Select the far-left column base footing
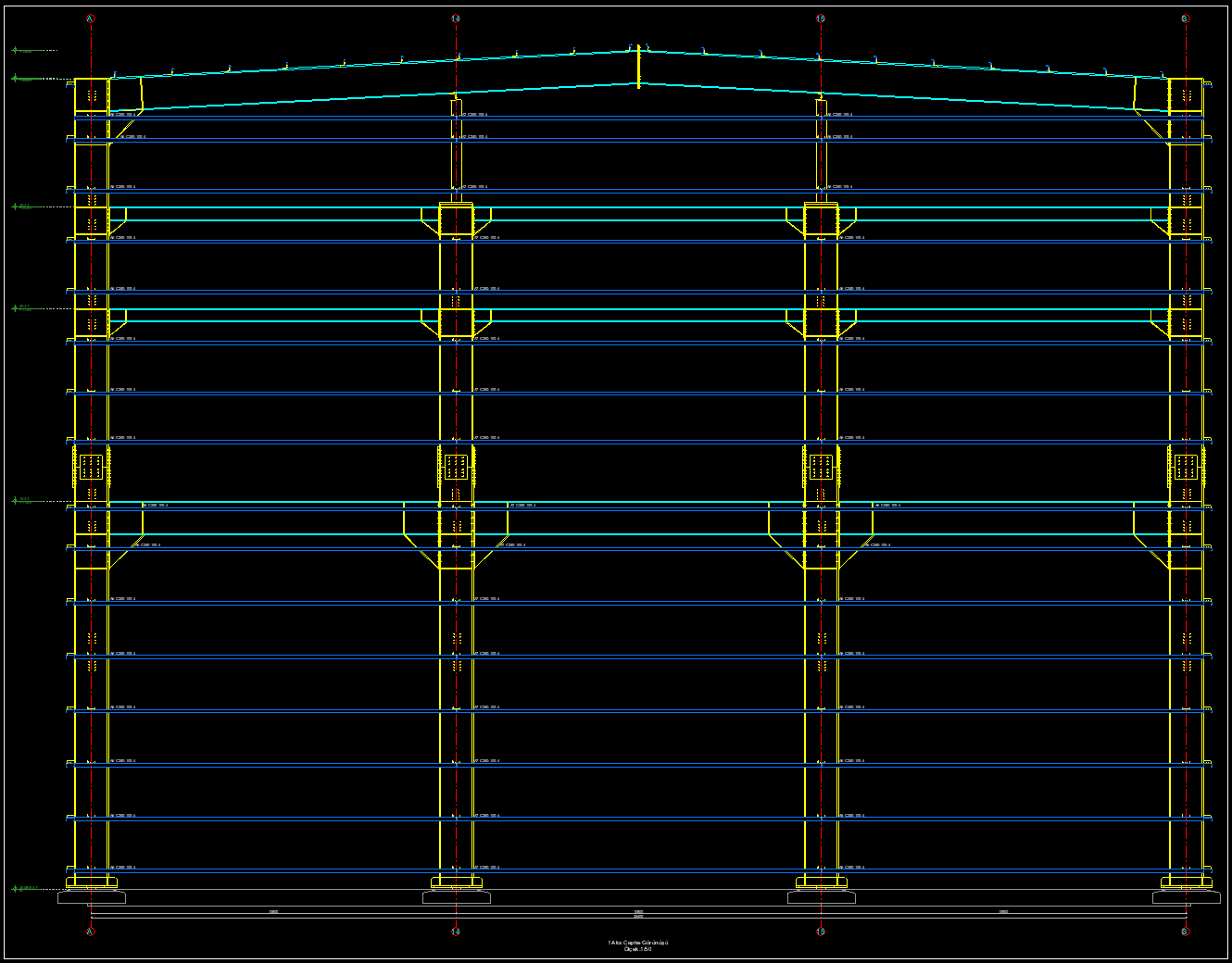Screen dimensions: 1232x963 pos(91,896)
